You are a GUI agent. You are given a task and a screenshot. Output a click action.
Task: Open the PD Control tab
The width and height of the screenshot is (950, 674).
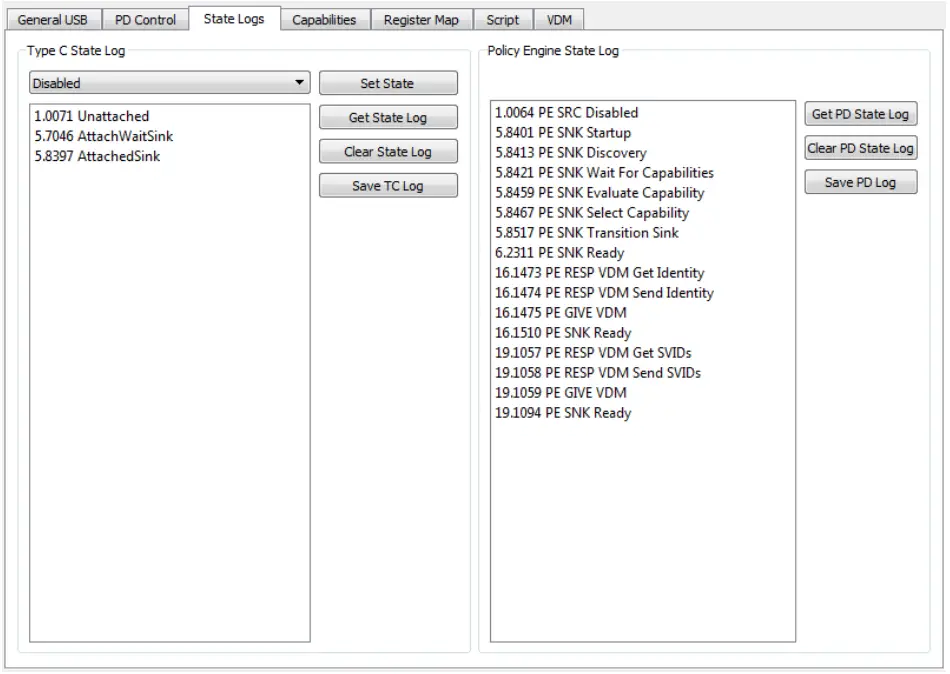pos(144,18)
